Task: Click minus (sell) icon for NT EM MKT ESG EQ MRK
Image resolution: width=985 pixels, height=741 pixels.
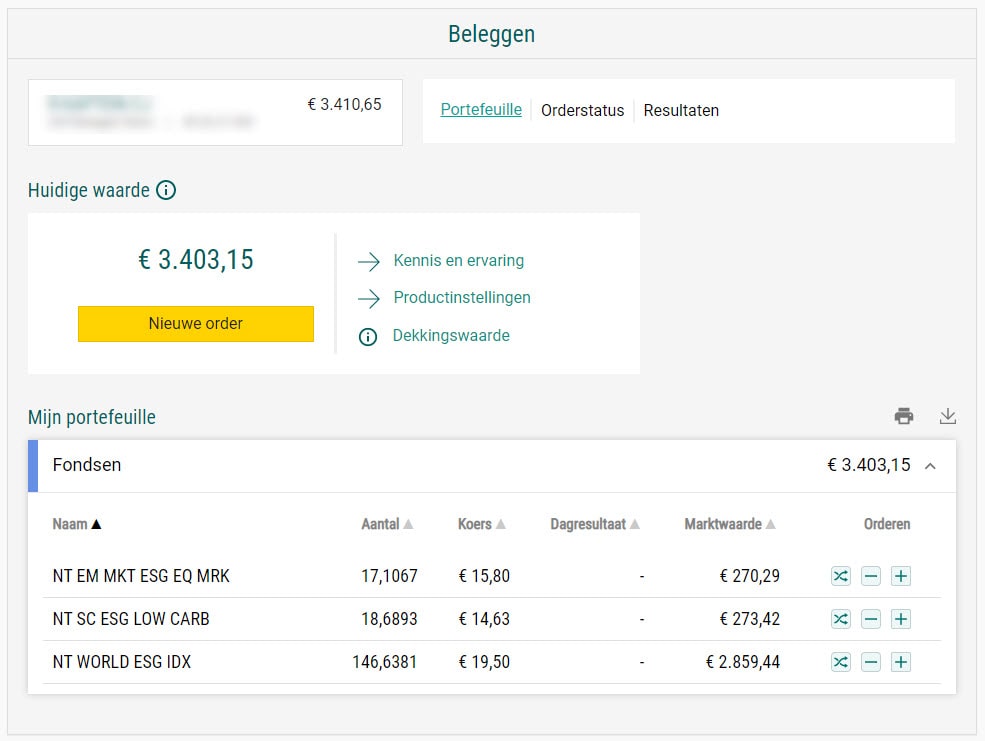Action: pos(871,576)
